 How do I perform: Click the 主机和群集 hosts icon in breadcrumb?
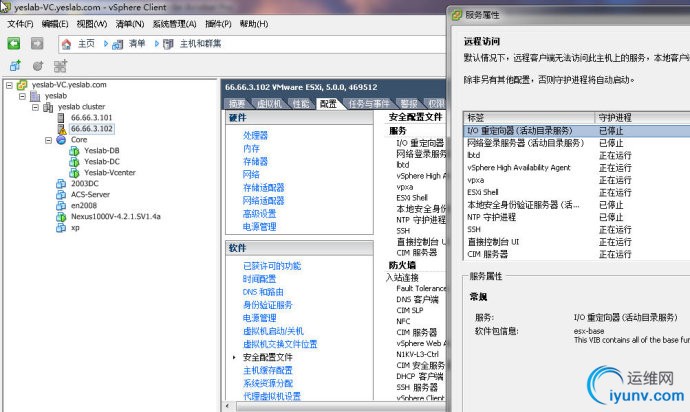click(168, 44)
